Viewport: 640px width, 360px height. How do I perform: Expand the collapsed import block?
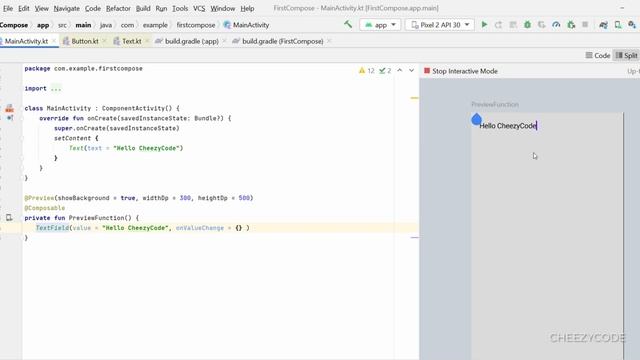(56, 89)
